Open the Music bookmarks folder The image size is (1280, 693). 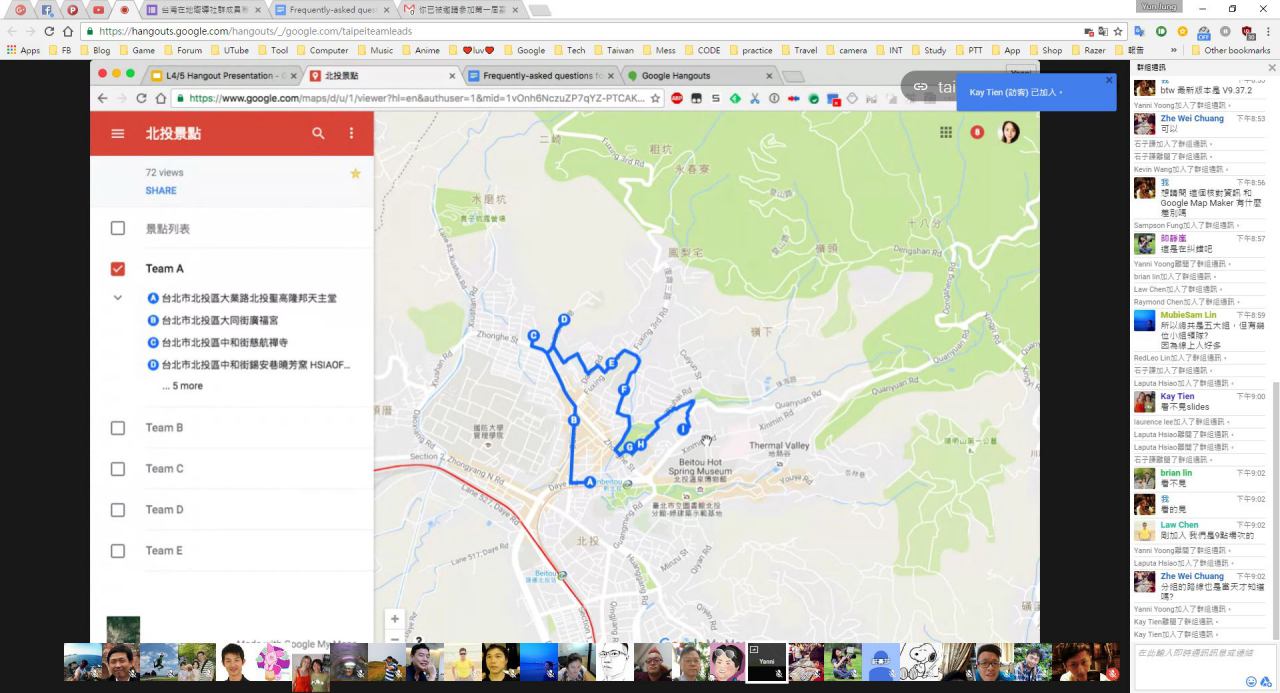pos(374,50)
